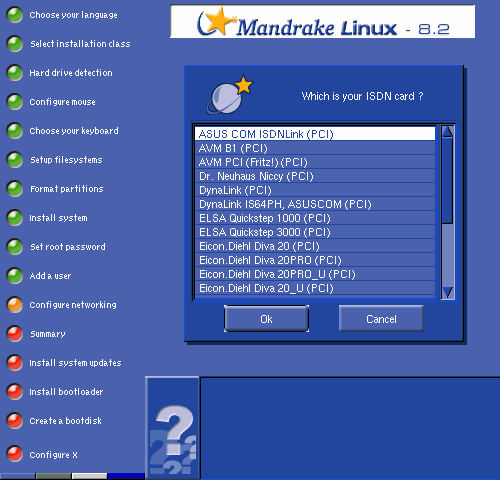Image resolution: width=500 pixels, height=480 pixels.
Task: Click the green bullet beside Setup filesystems
Action: click(15, 160)
